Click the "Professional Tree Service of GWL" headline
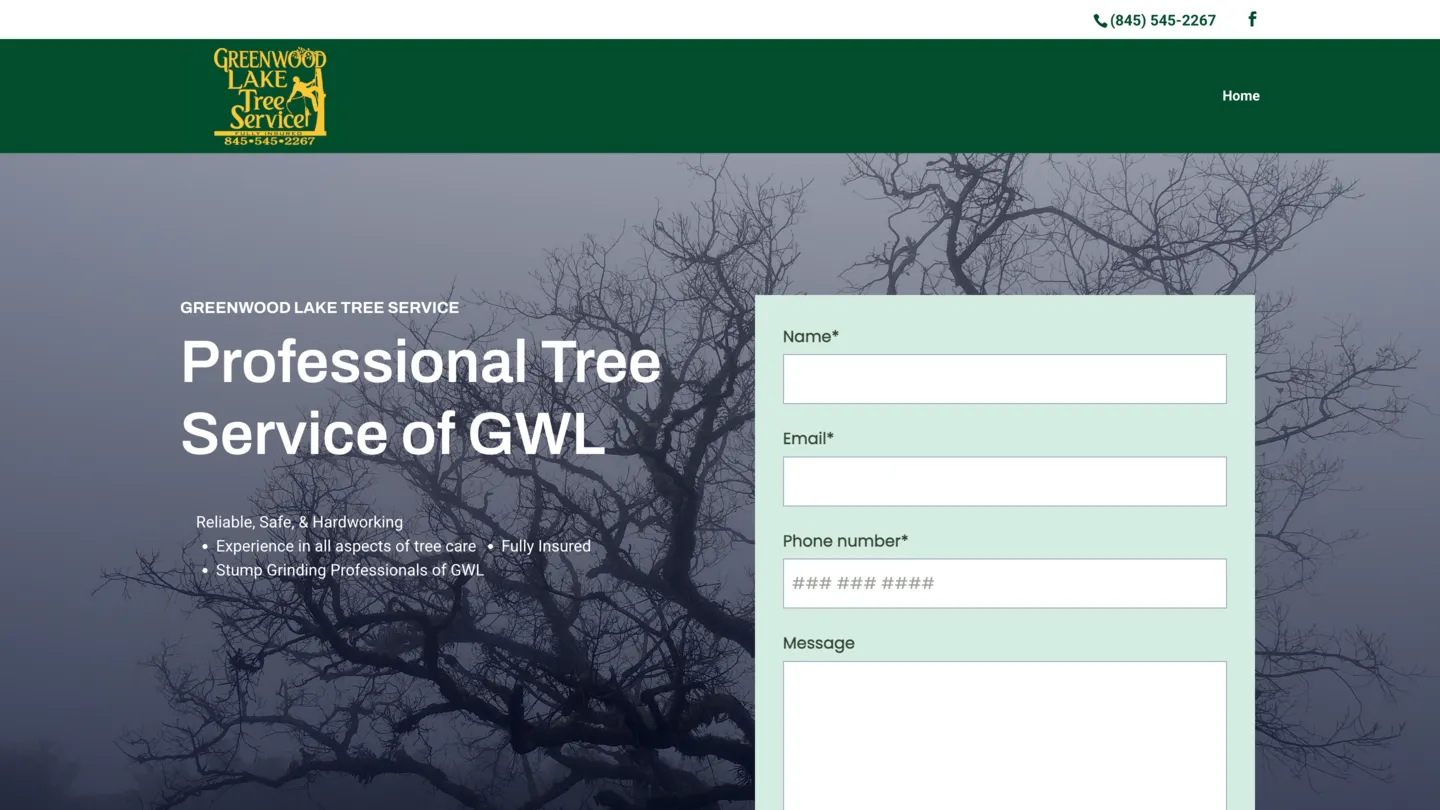 click(x=419, y=398)
